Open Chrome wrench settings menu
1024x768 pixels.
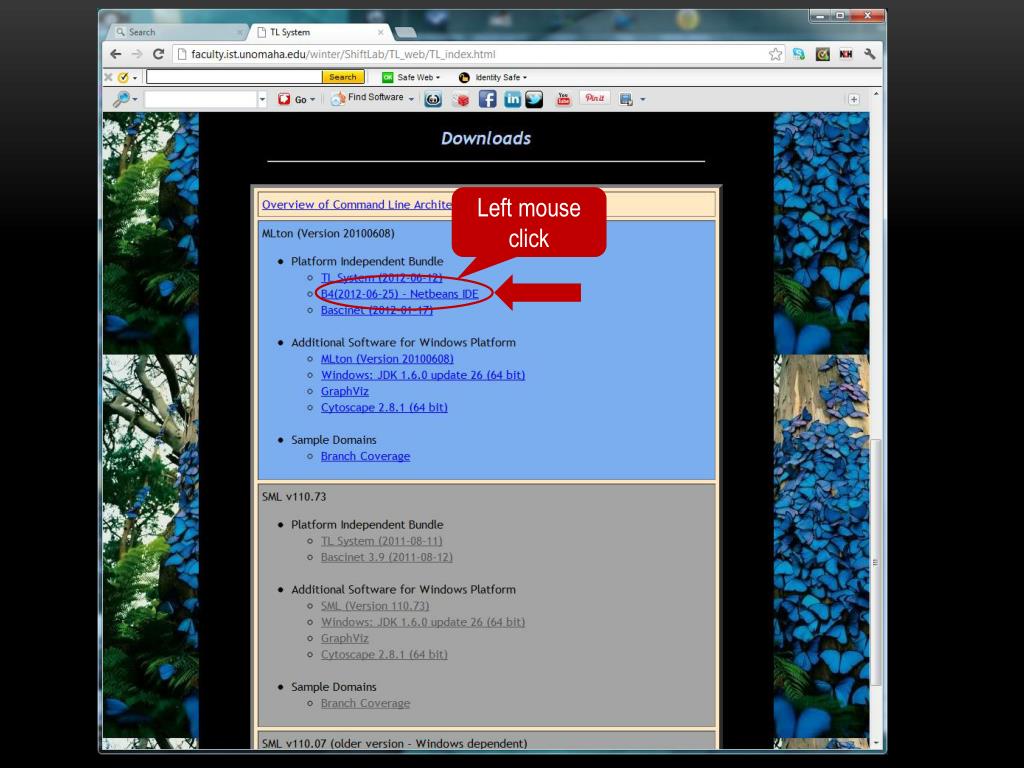click(869, 54)
